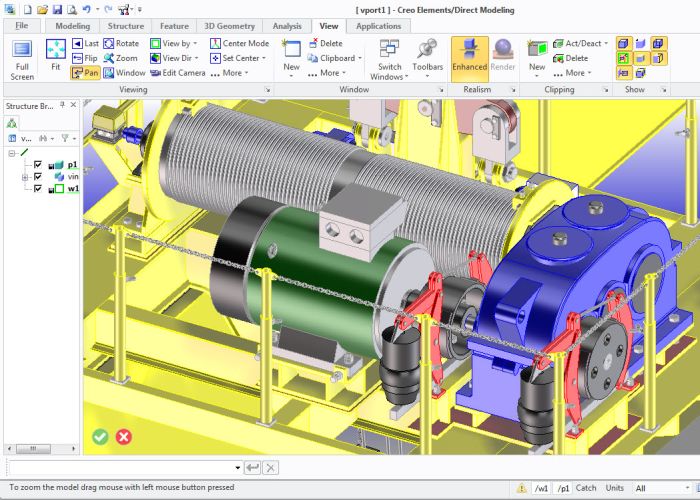Open the Toolbars dropdown menu
Viewport: 700px width, 500px height.
coord(427,58)
